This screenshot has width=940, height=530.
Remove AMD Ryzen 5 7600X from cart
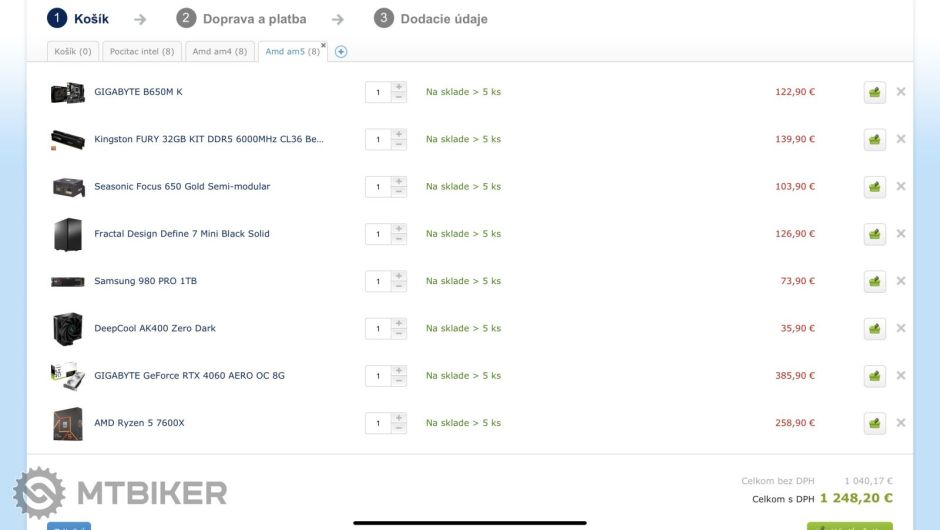pyautogui.click(x=901, y=423)
